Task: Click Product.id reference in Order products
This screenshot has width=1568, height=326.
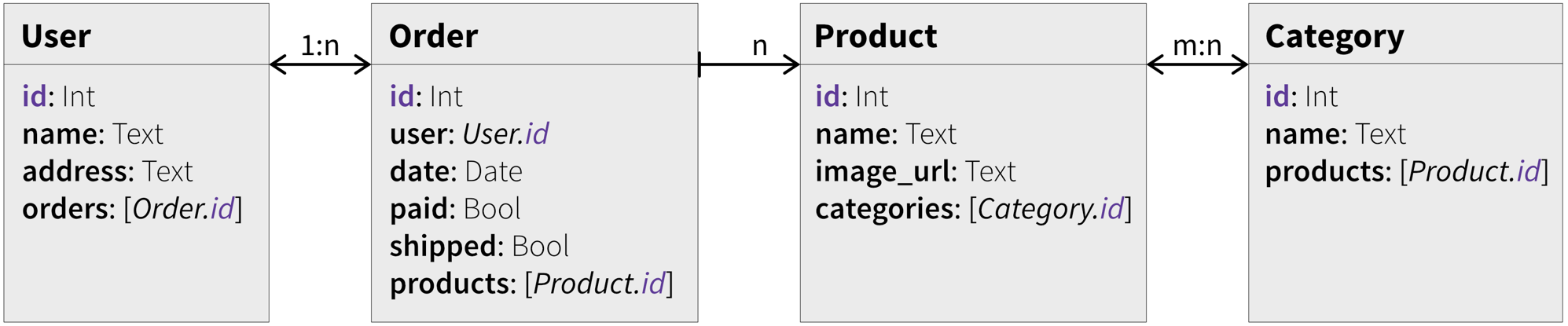Action: pyautogui.click(x=599, y=284)
